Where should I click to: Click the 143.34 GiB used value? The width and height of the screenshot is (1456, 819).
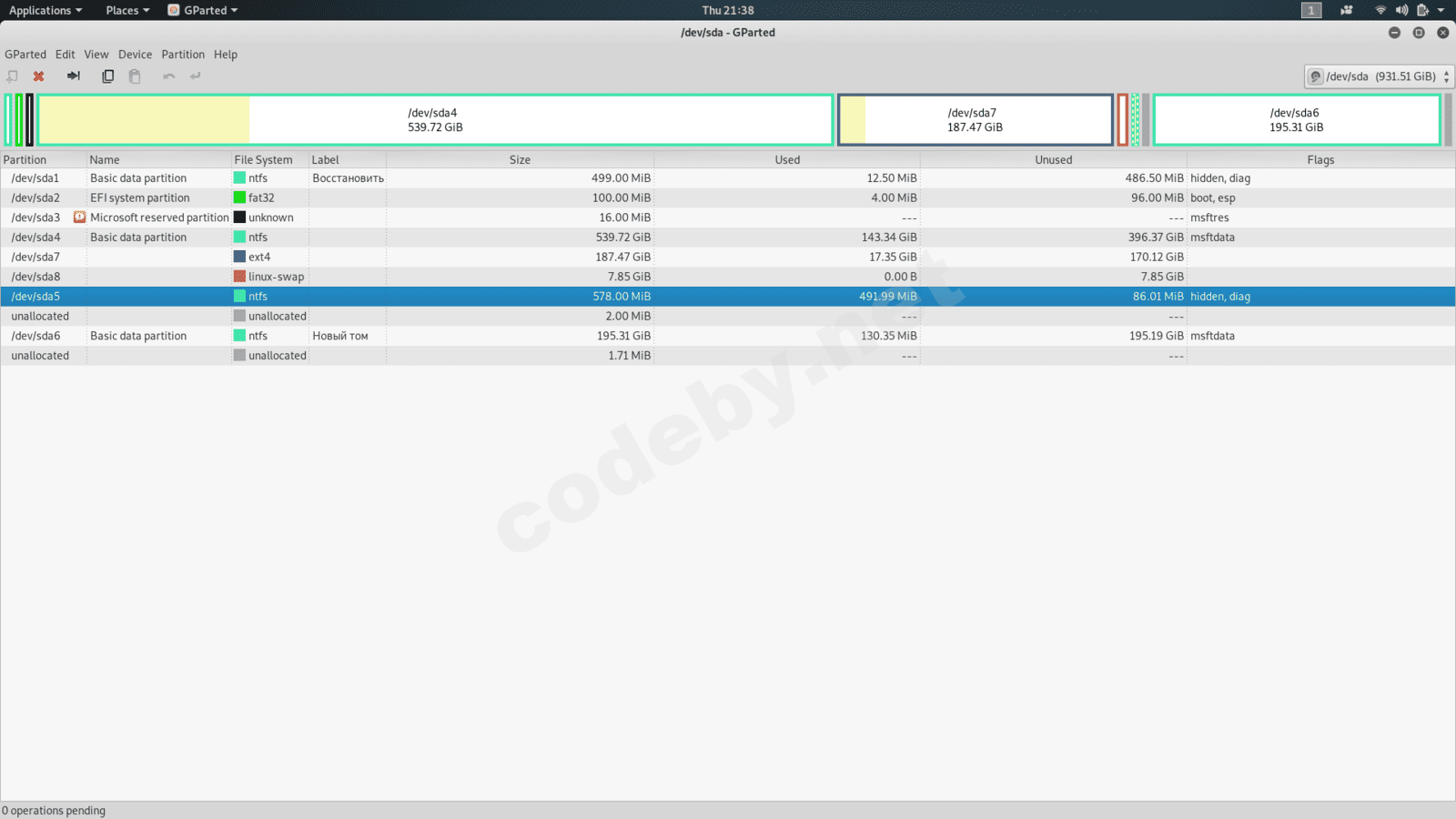(889, 238)
